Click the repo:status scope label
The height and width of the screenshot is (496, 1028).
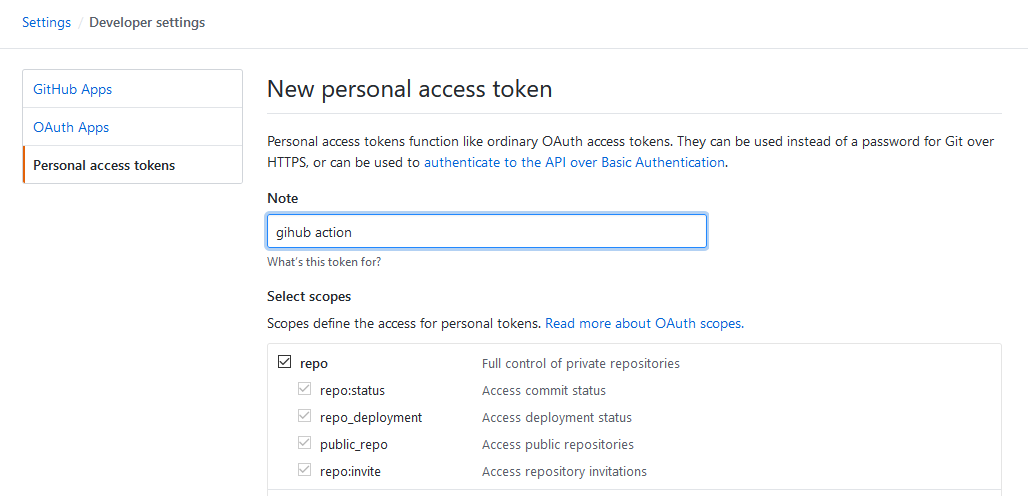[x=352, y=391]
